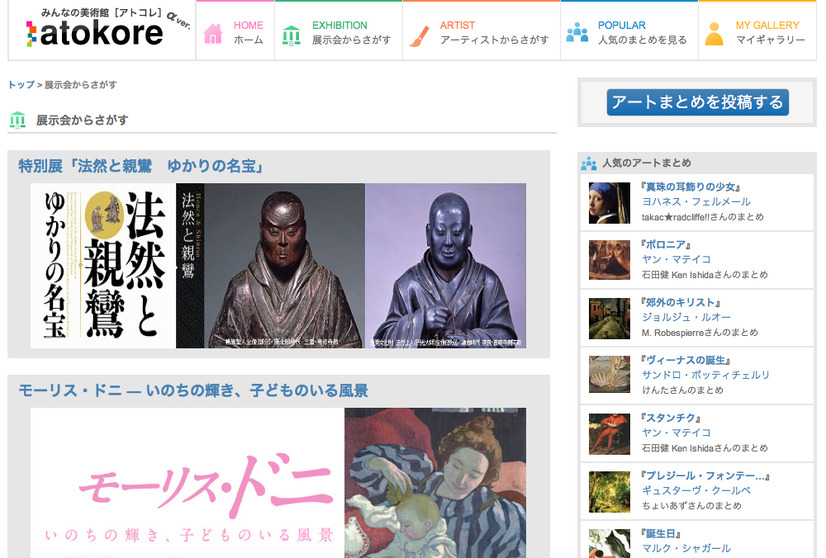
Task: Click the 法然と親鸞 exhibition banner image
Action: [x=278, y=266]
